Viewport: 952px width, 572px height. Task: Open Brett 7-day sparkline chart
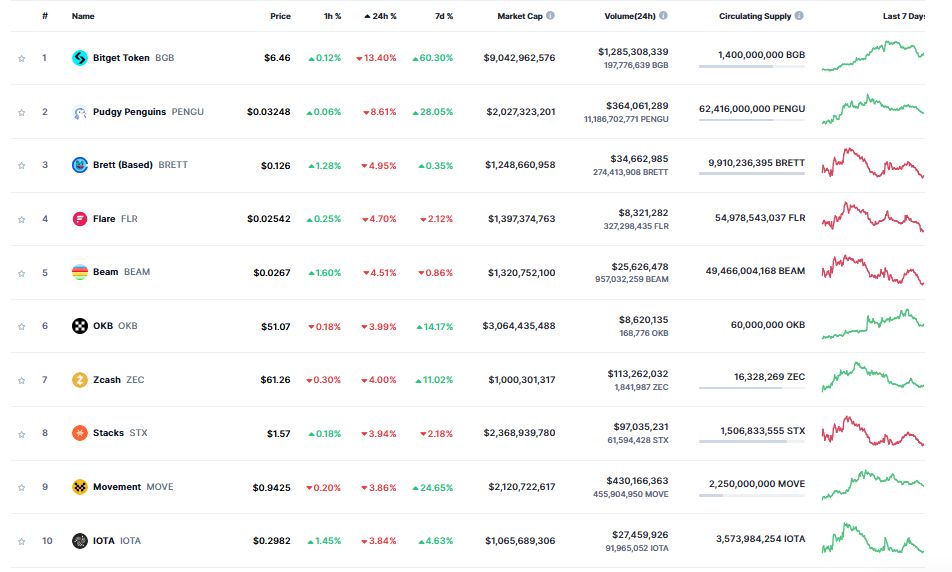pyautogui.click(x=872, y=163)
